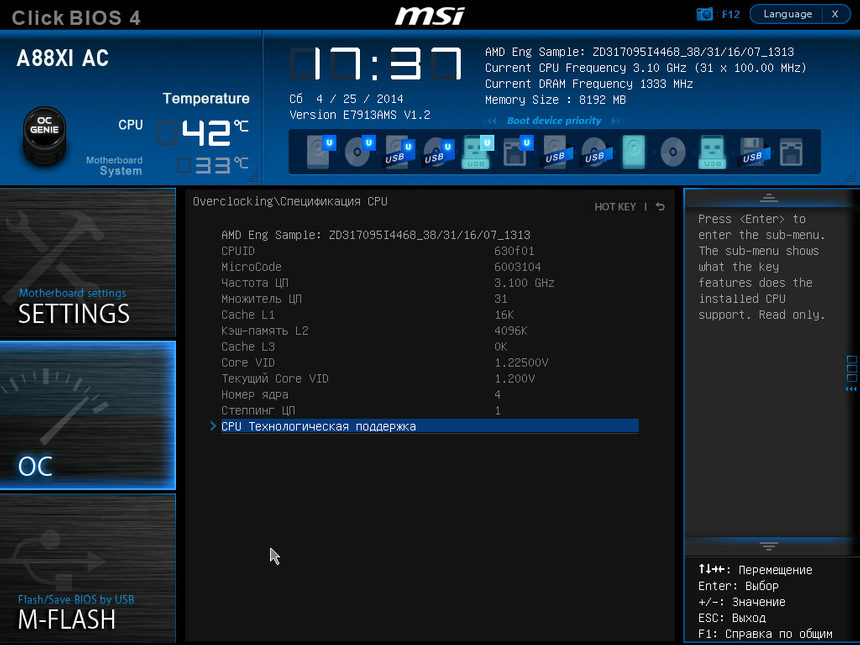Click the screenshot camera icon
This screenshot has width=860, height=645.
tap(705, 14)
